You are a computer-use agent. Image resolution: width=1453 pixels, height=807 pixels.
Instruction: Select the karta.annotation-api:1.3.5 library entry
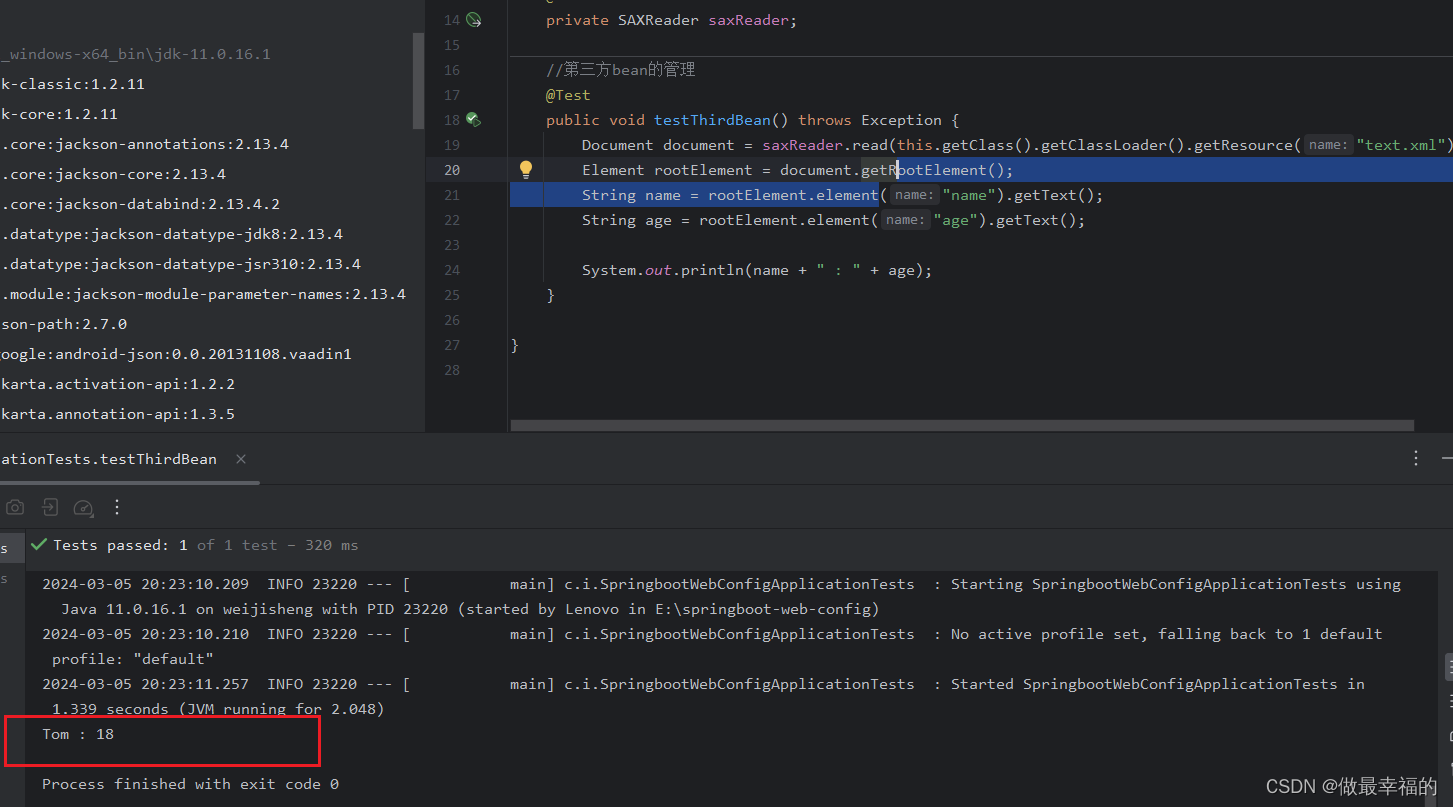point(118,414)
